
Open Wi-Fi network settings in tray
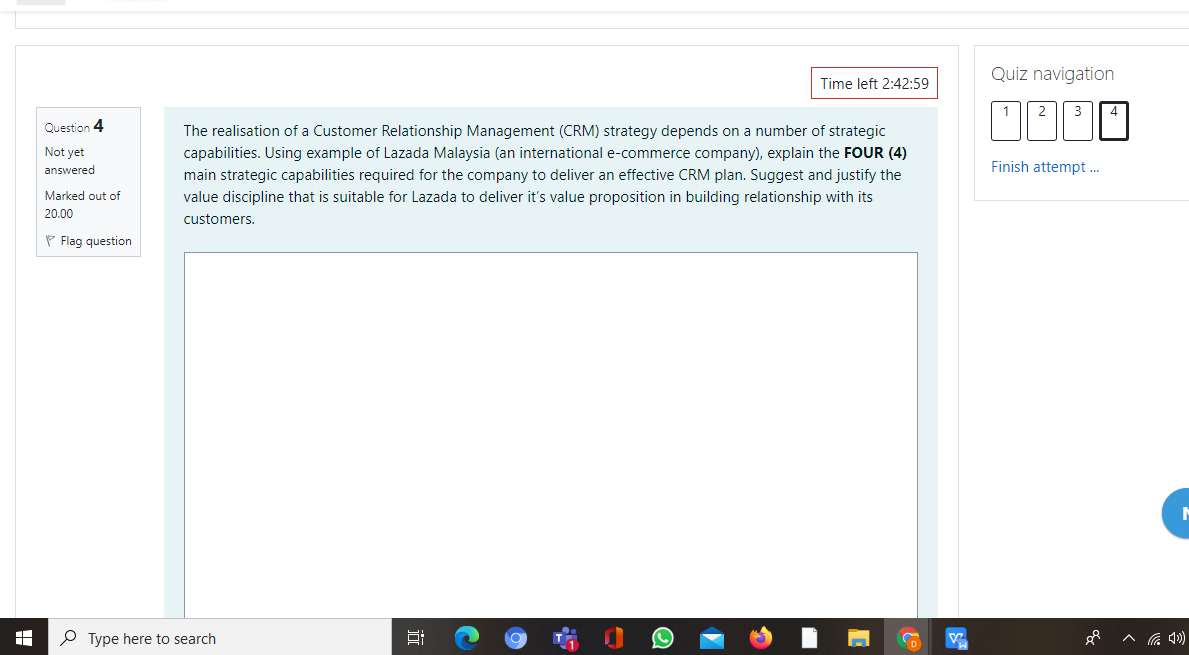pyautogui.click(x=1154, y=638)
